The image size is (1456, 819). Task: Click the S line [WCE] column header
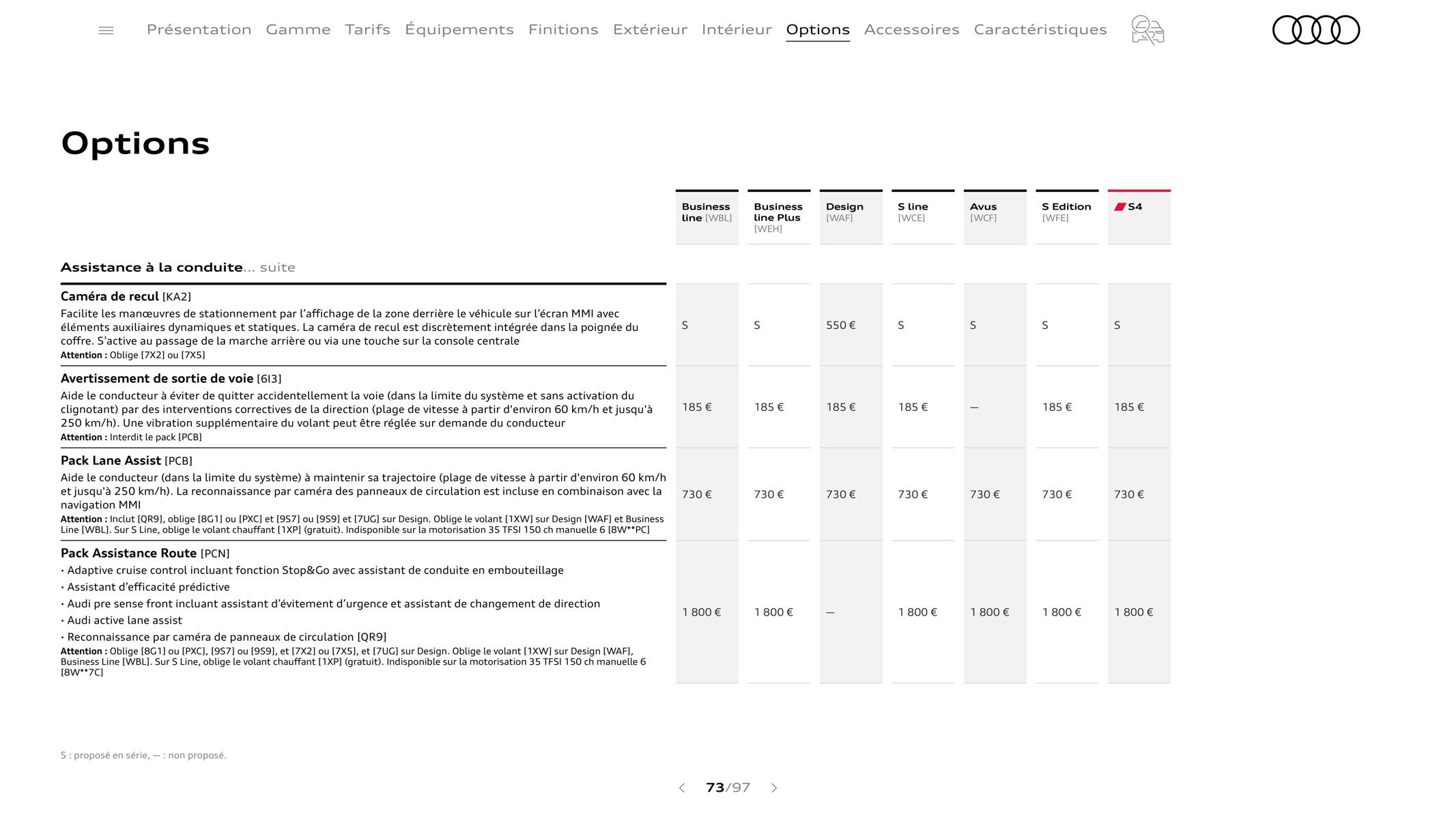click(923, 217)
